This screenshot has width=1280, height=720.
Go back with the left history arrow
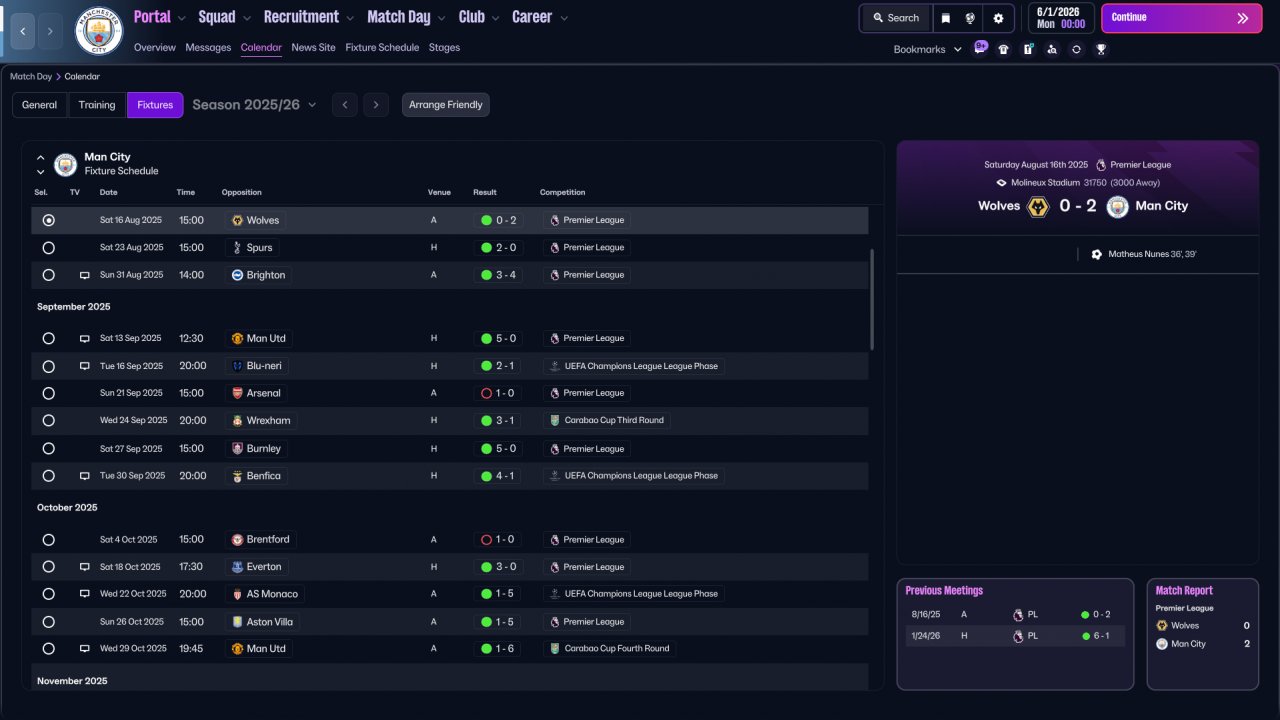(22, 31)
